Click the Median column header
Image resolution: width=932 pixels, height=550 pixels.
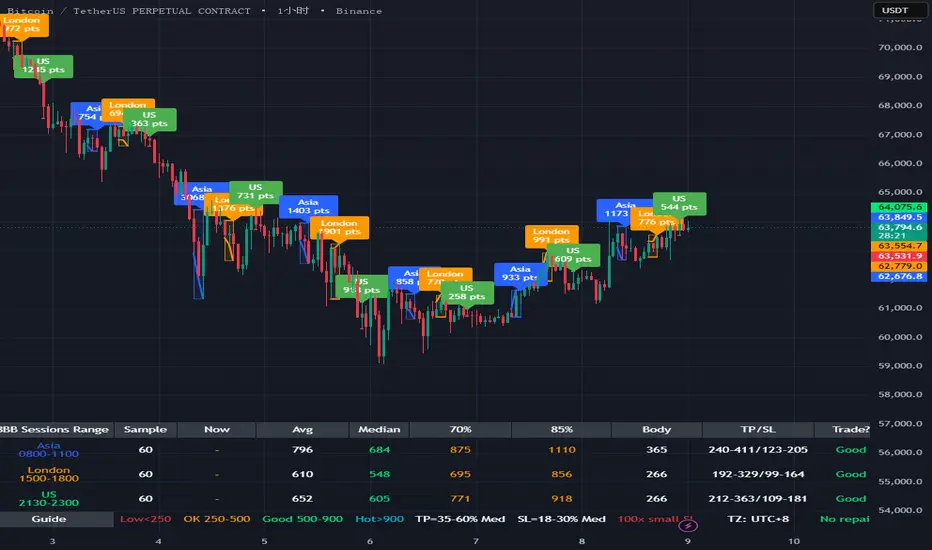pos(379,429)
